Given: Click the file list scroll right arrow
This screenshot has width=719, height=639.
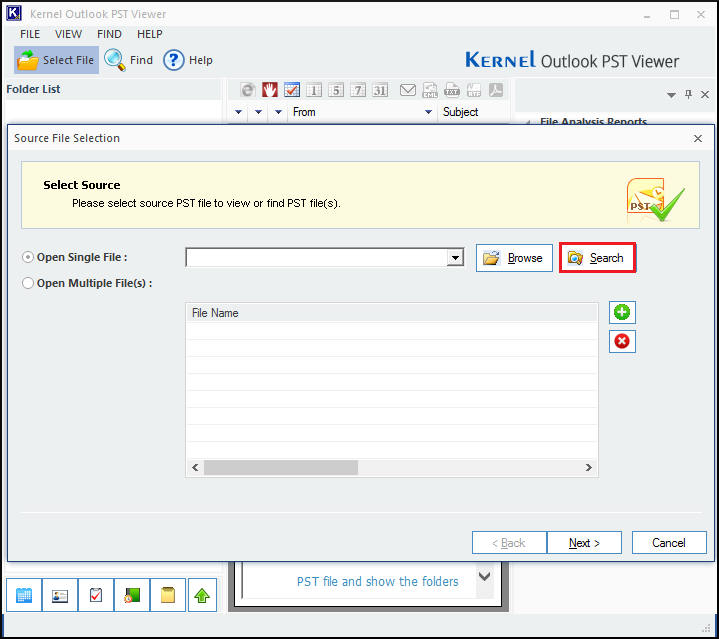Looking at the screenshot, I should pyautogui.click(x=589, y=468).
